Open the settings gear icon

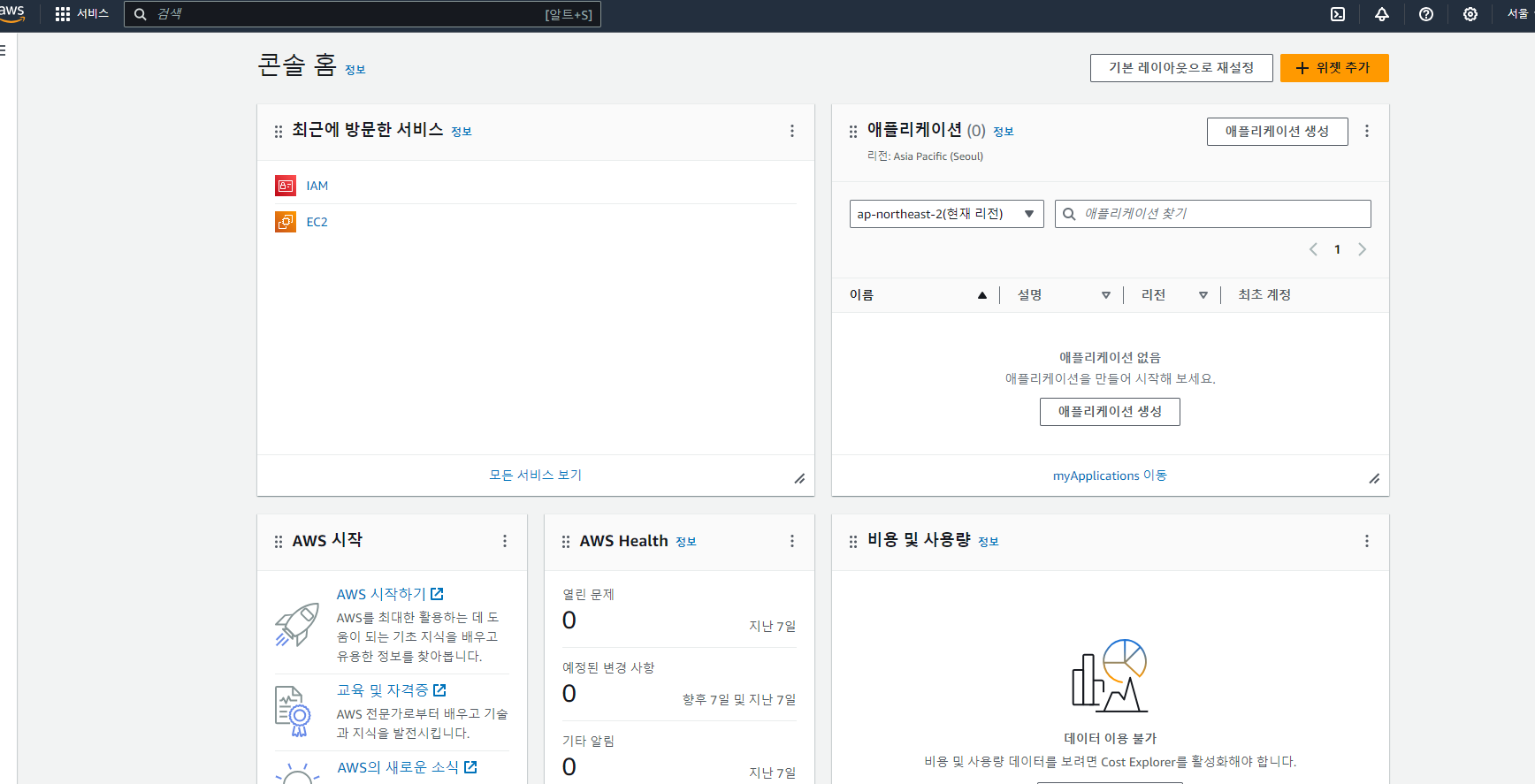1470,14
